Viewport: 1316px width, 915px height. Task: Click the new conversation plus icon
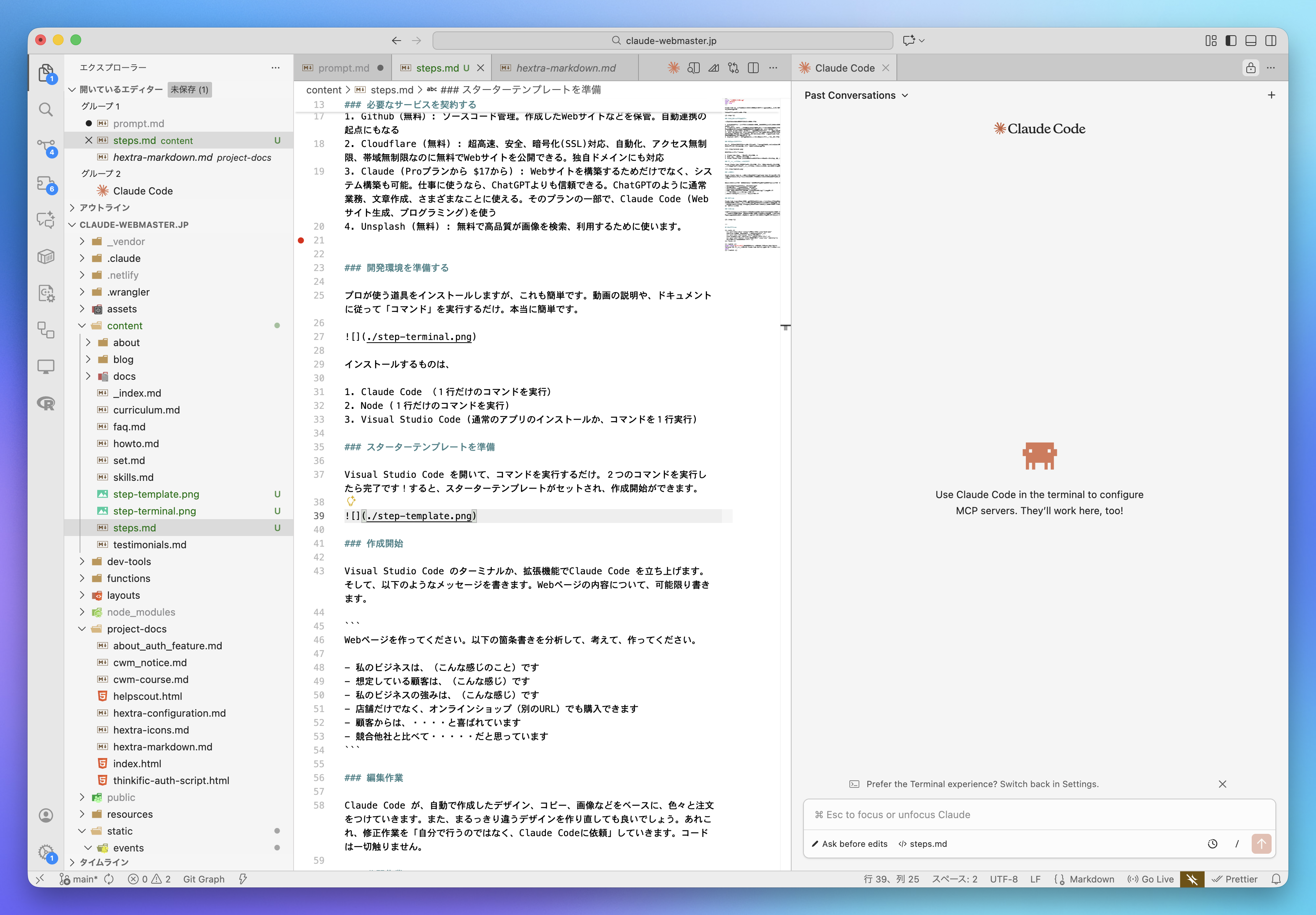point(1271,95)
